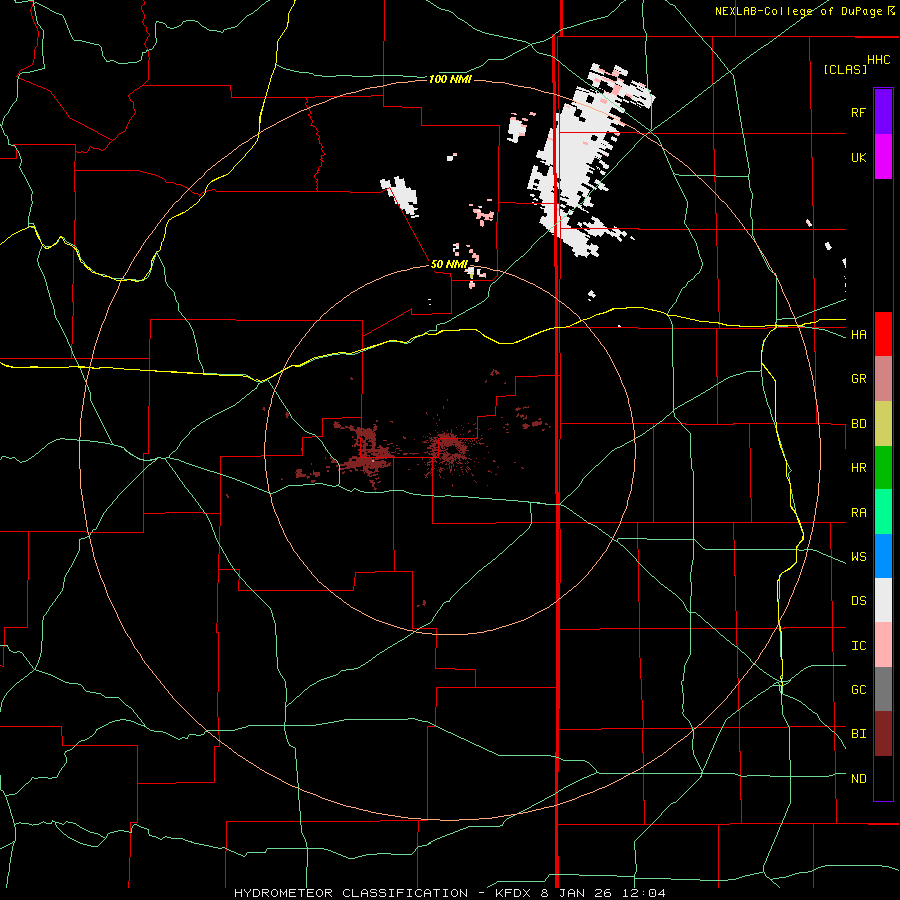Click the IC pink legend swatch
The image size is (900, 900).
[883, 645]
